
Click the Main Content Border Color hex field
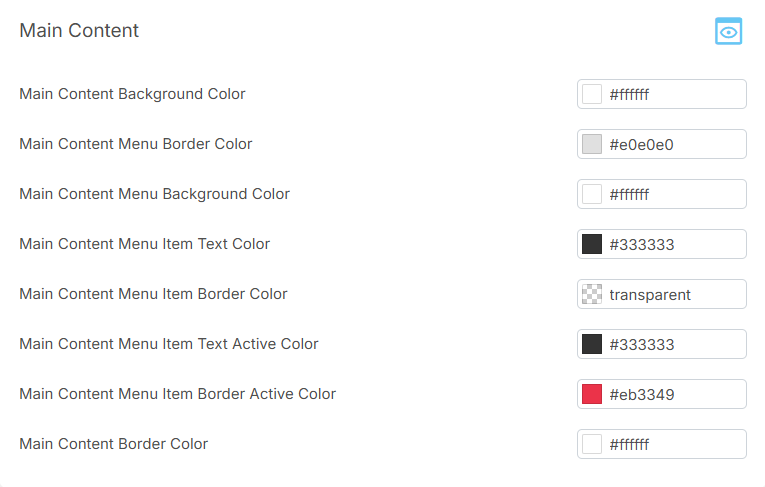point(674,444)
